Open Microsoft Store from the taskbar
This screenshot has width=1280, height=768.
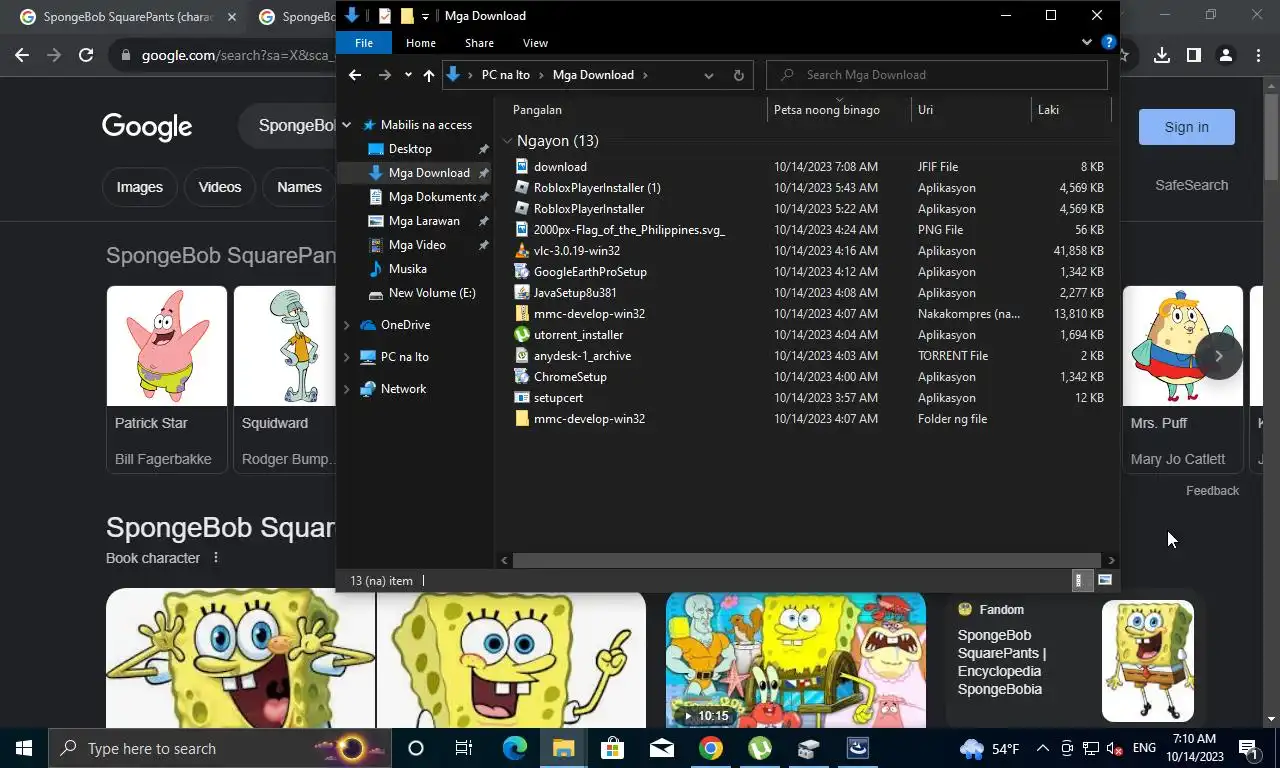point(612,748)
